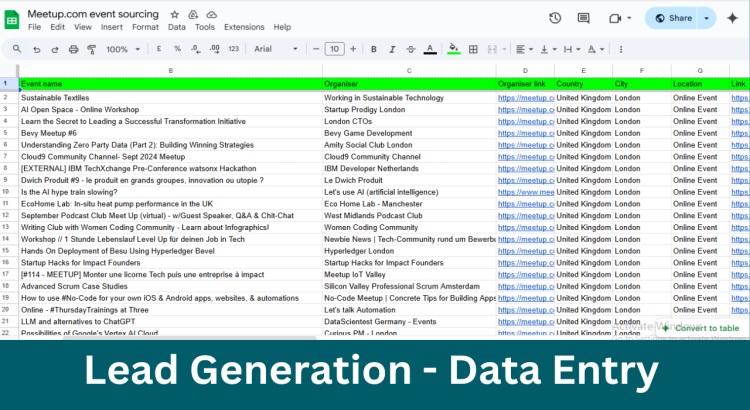Open the text color picker
The height and width of the screenshot is (410, 750).
pos(430,49)
